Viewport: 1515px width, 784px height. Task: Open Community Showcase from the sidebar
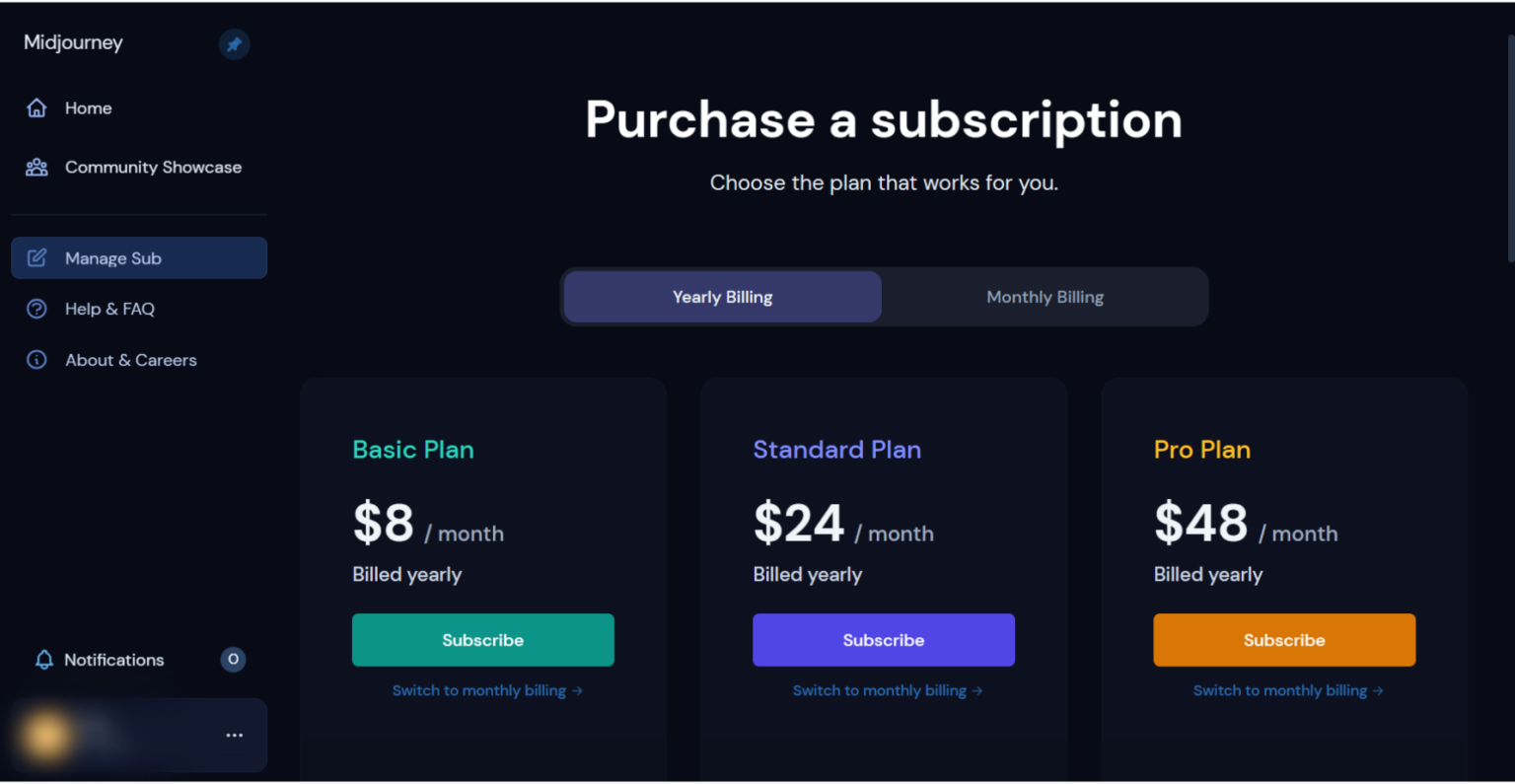pos(153,168)
